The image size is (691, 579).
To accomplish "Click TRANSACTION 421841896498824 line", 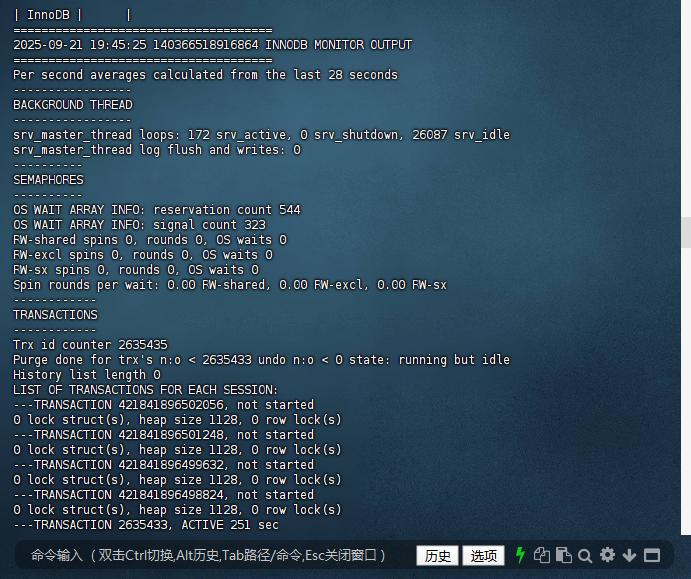I will [x=163, y=494].
